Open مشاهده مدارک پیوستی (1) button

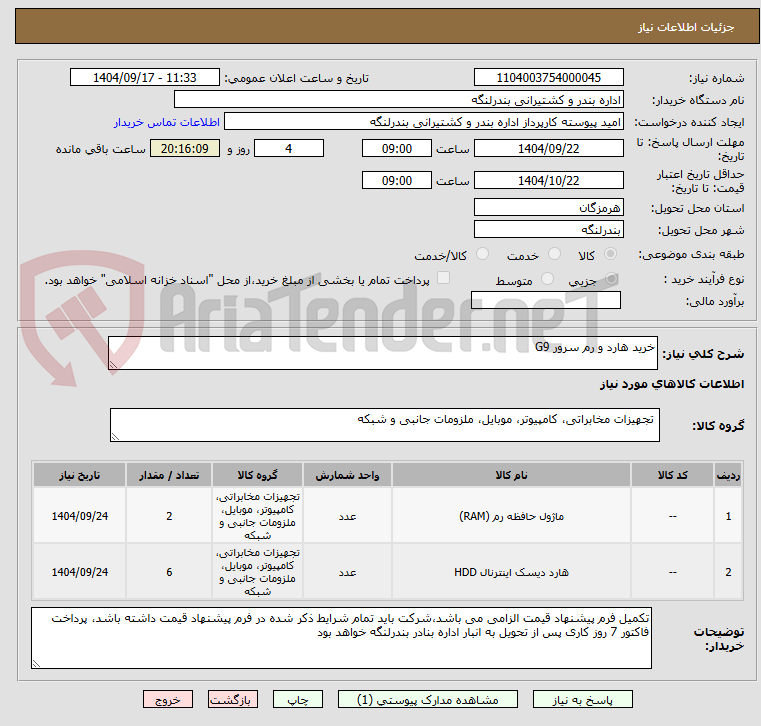[x=428, y=699]
